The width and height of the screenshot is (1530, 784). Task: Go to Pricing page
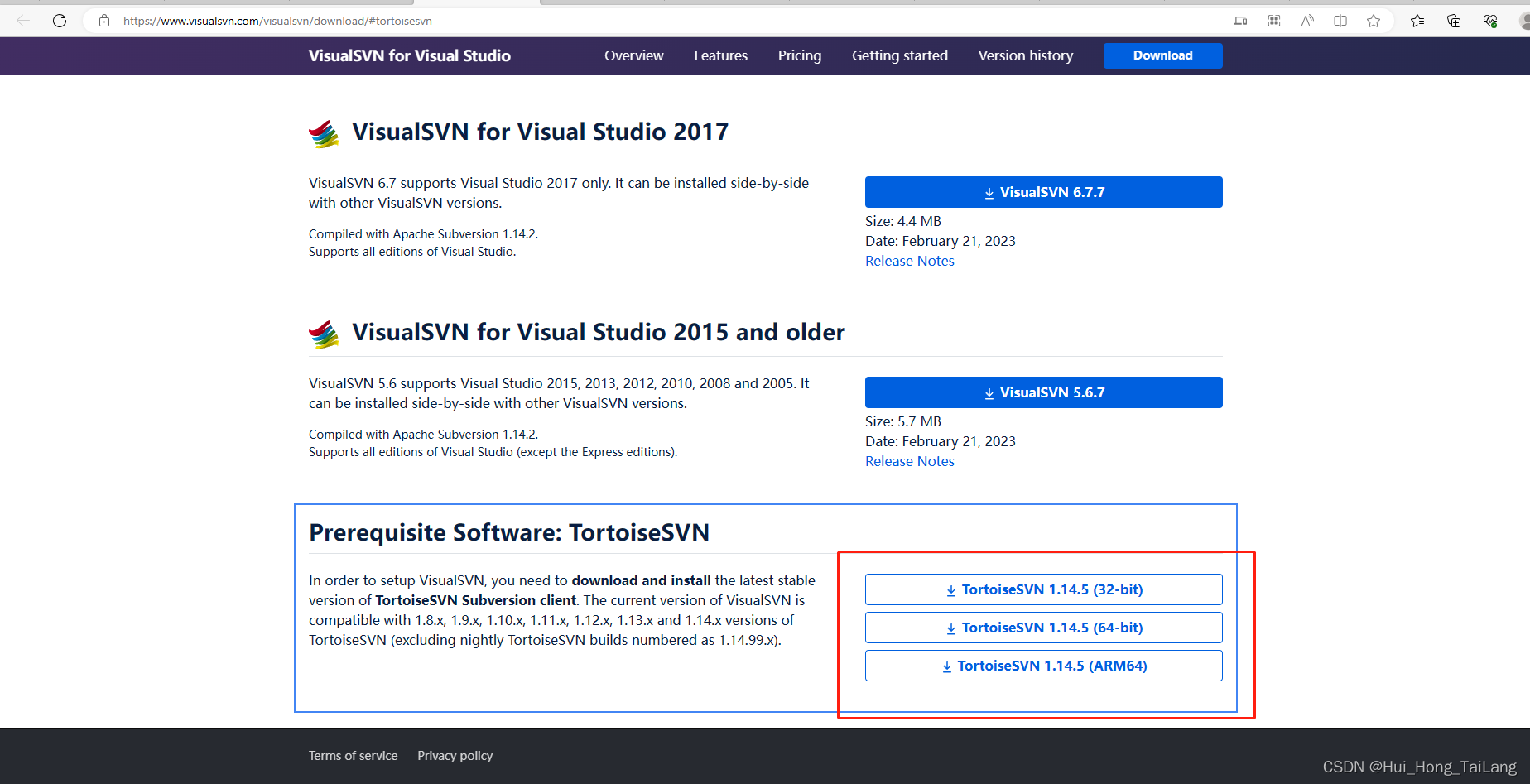(x=800, y=55)
